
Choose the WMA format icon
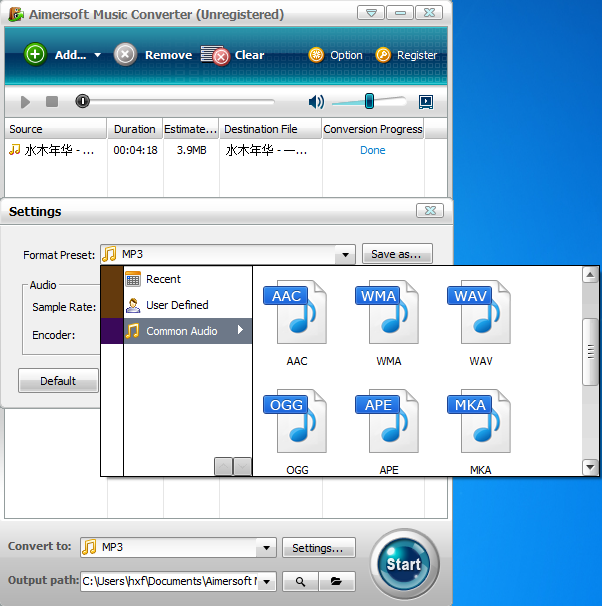pos(388,312)
